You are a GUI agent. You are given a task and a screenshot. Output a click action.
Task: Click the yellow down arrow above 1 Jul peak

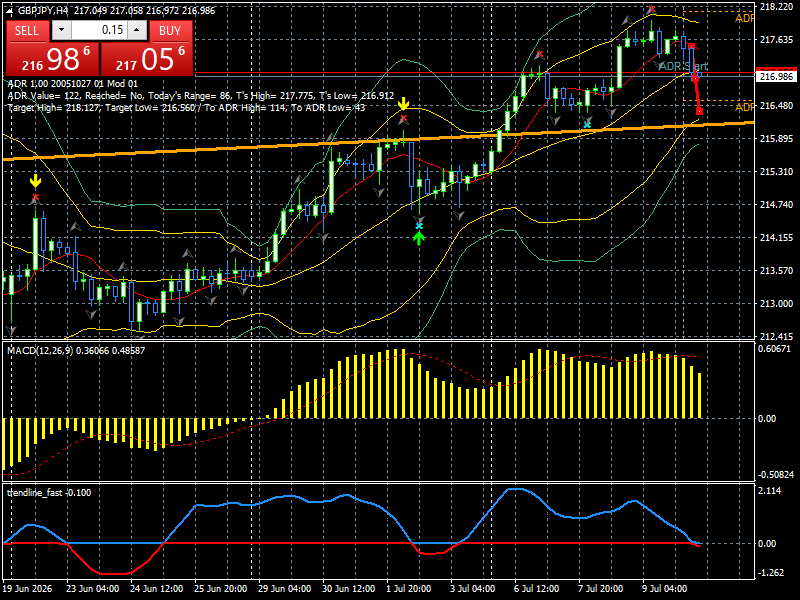404,104
